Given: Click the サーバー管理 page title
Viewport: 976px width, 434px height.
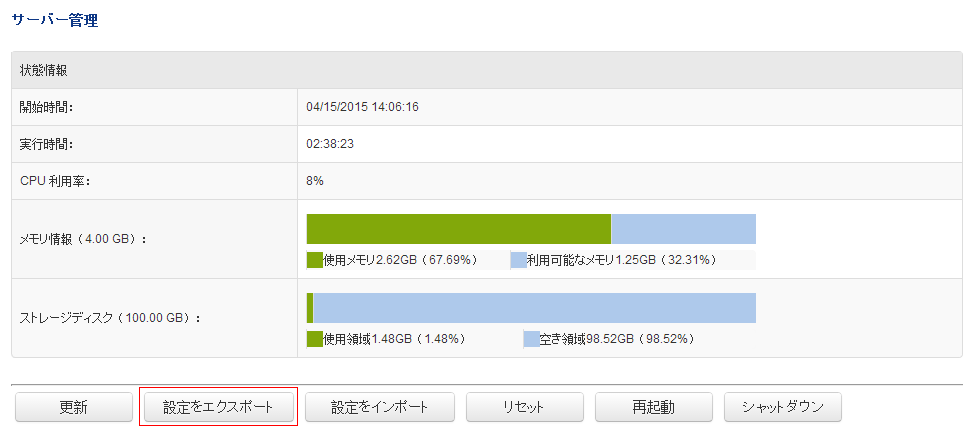Looking at the screenshot, I should click(x=54, y=20).
